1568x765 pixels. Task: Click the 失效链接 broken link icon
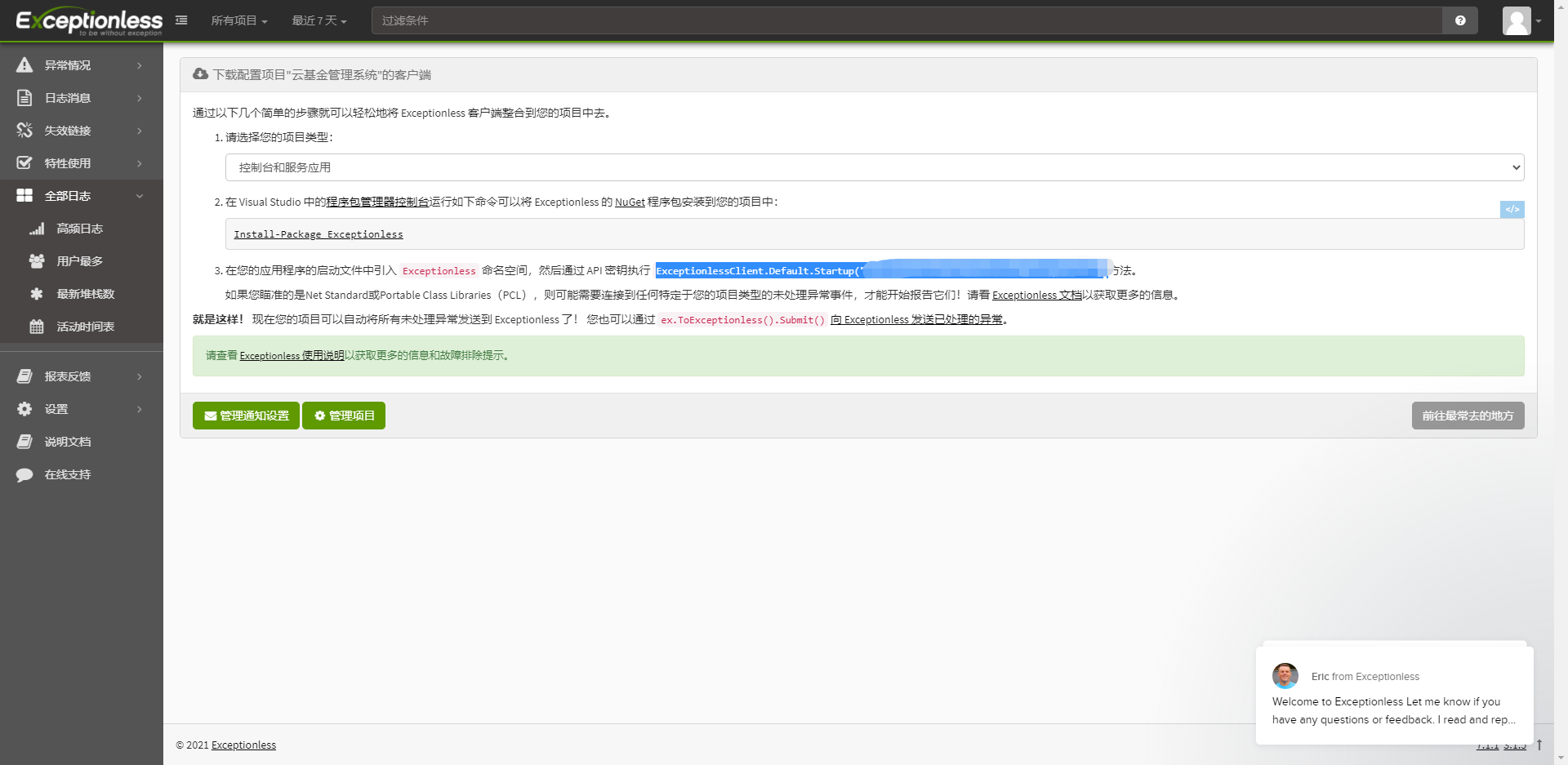pos(24,131)
